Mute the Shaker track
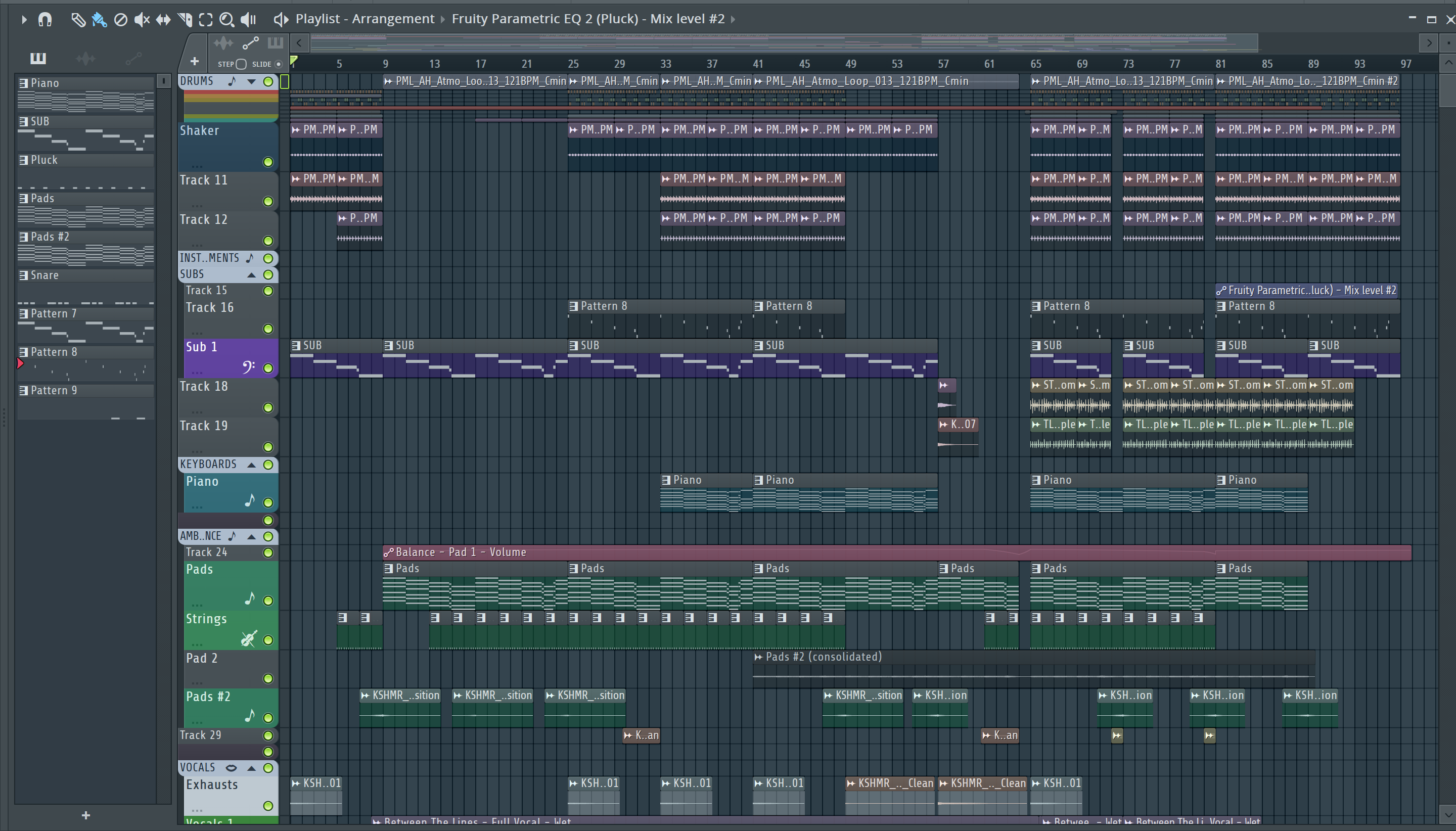The width and height of the screenshot is (1456, 831). pyautogui.click(x=267, y=162)
